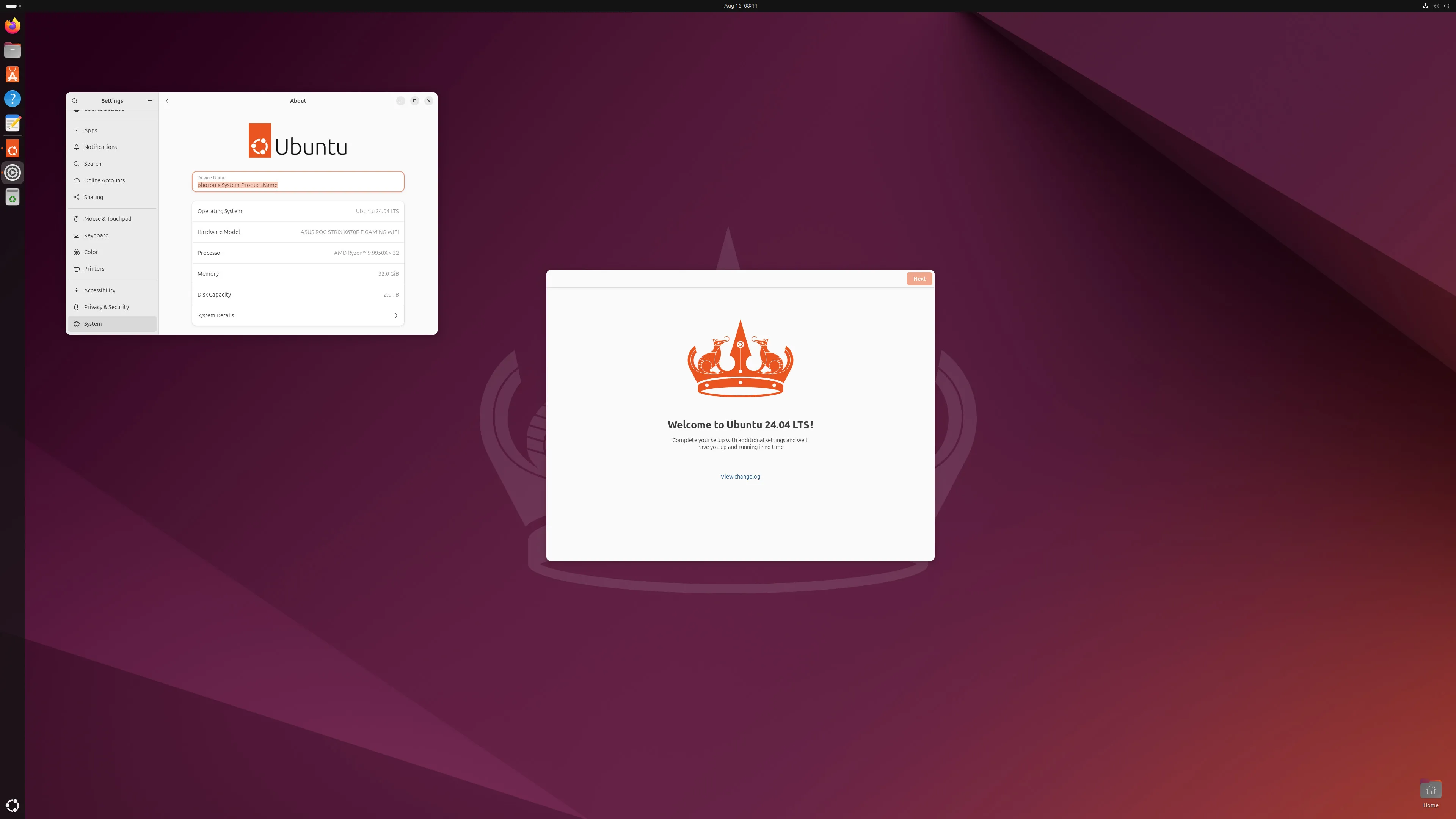Open Mouse & Touchpad settings
Image resolution: width=1456 pixels, height=819 pixels.
pyautogui.click(x=107, y=219)
